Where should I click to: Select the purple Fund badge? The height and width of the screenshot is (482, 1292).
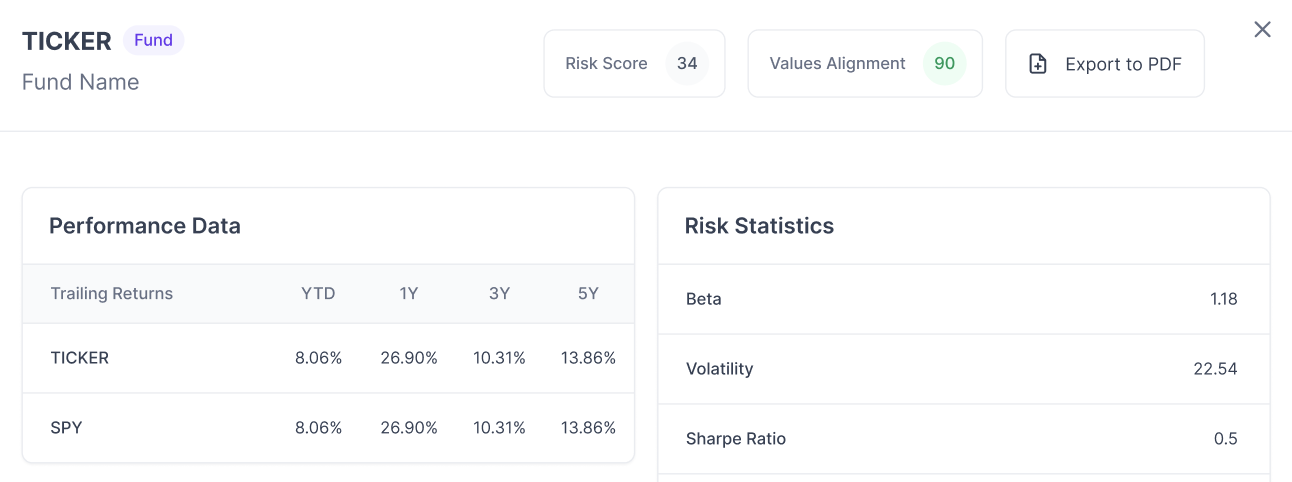pyautogui.click(x=154, y=40)
